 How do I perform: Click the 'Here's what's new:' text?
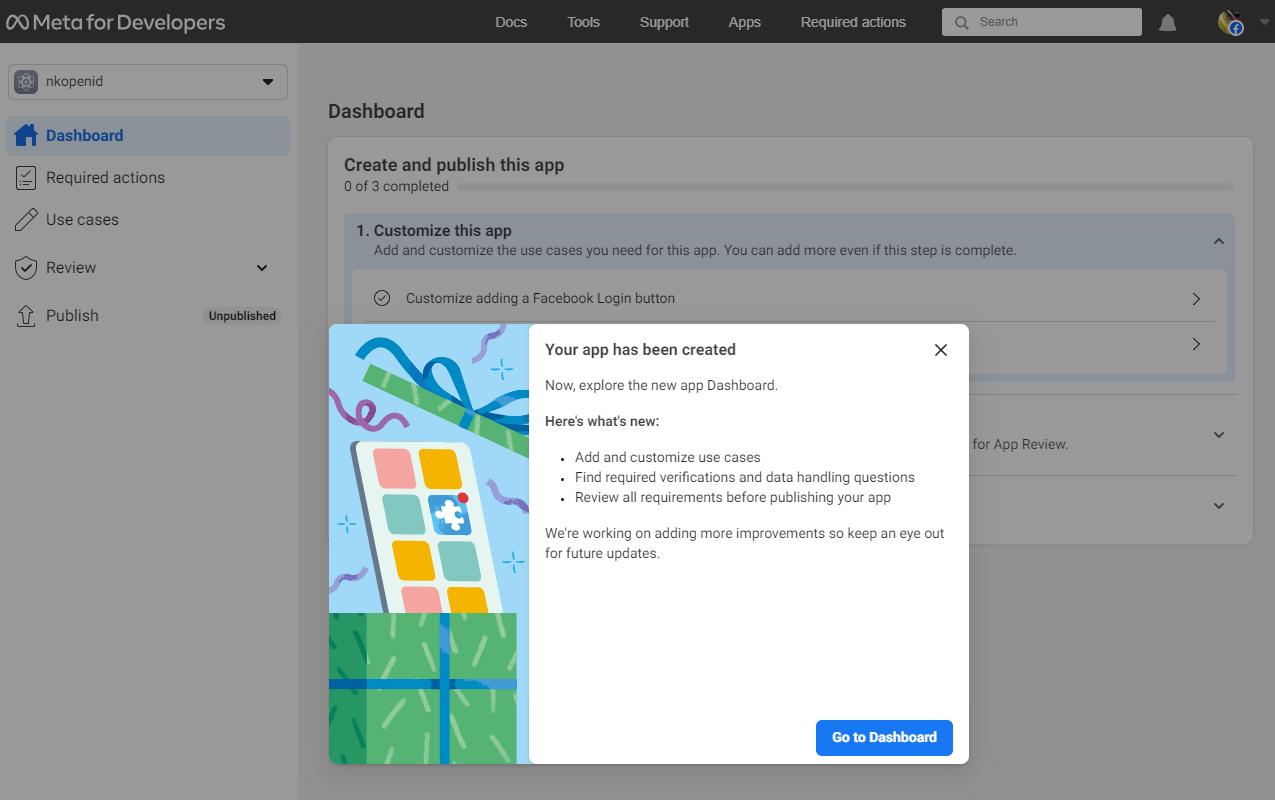[602, 422]
